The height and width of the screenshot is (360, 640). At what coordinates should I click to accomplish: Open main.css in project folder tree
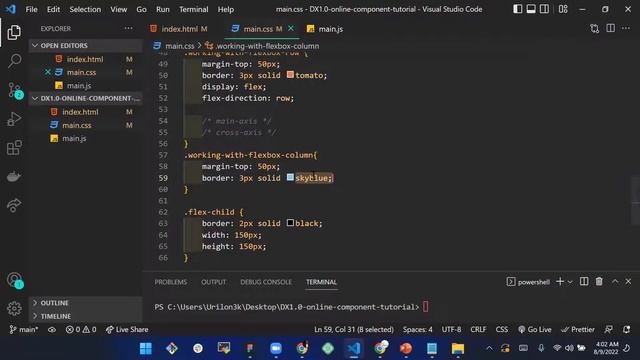tap(86, 125)
